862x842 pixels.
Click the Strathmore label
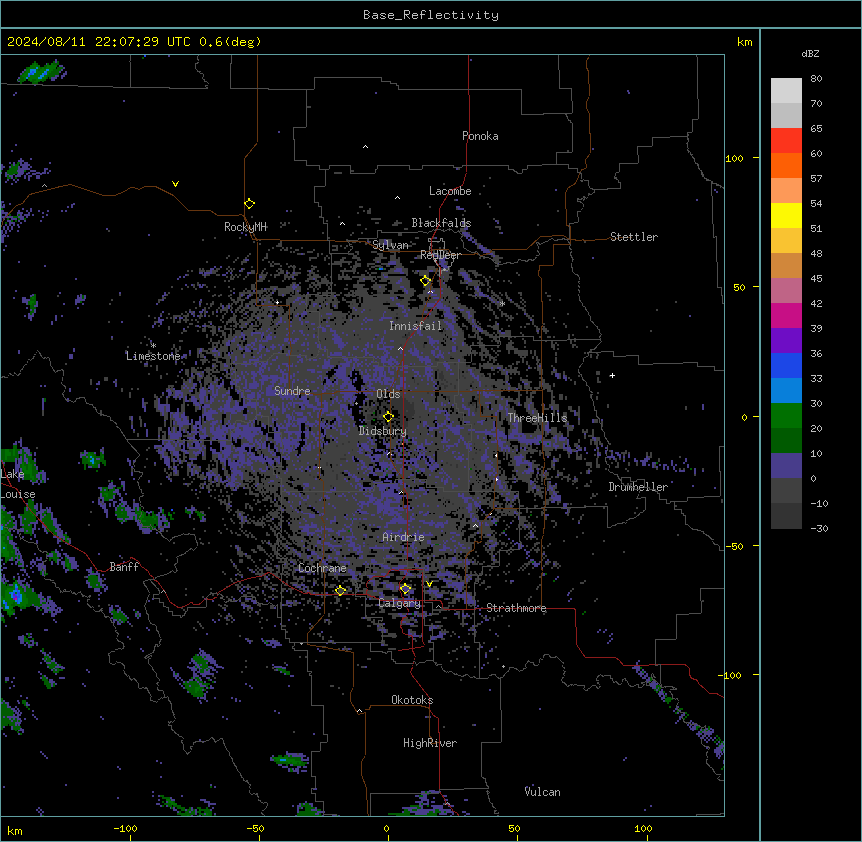pyautogui.click(x=516, y=608)
